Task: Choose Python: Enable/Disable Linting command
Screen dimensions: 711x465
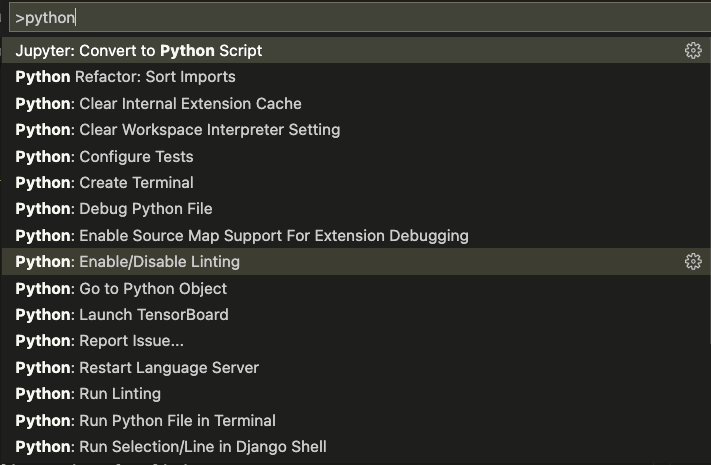Action: (x=356, y=261)
